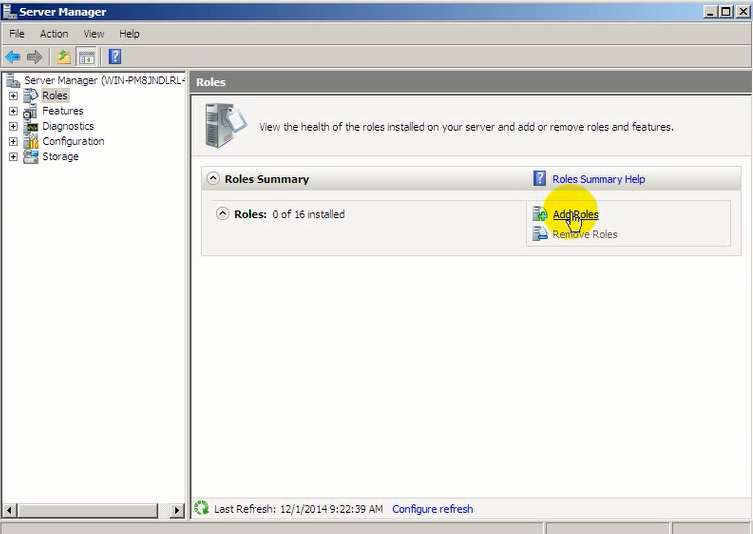Viewport: 753px width, 534px height.
Task: Expand the Roles tree node
Action: coord(13,96)
